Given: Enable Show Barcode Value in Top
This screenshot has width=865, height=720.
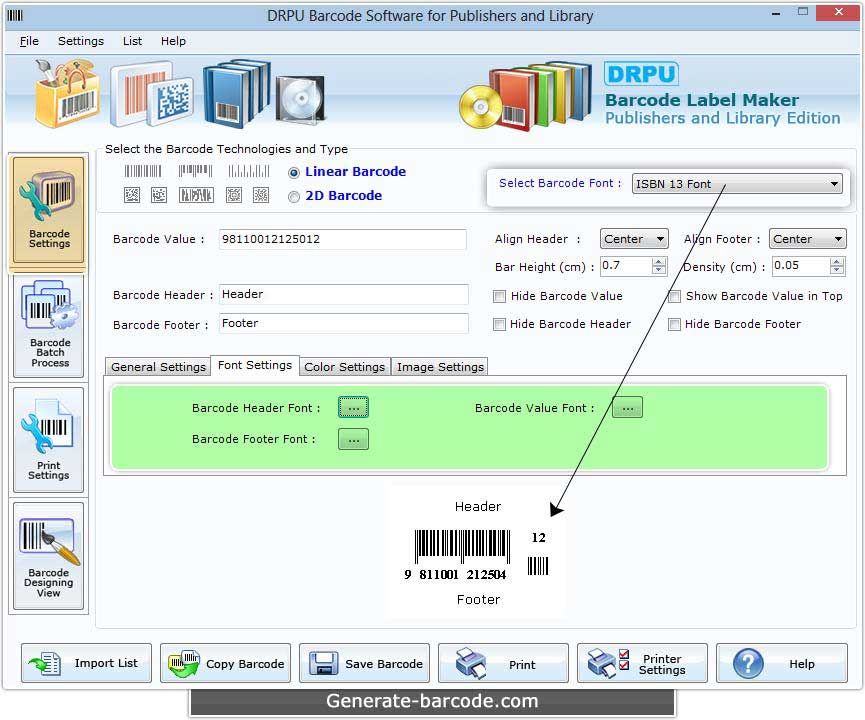Looking at the screenshot, I should [x=674, y=297].
